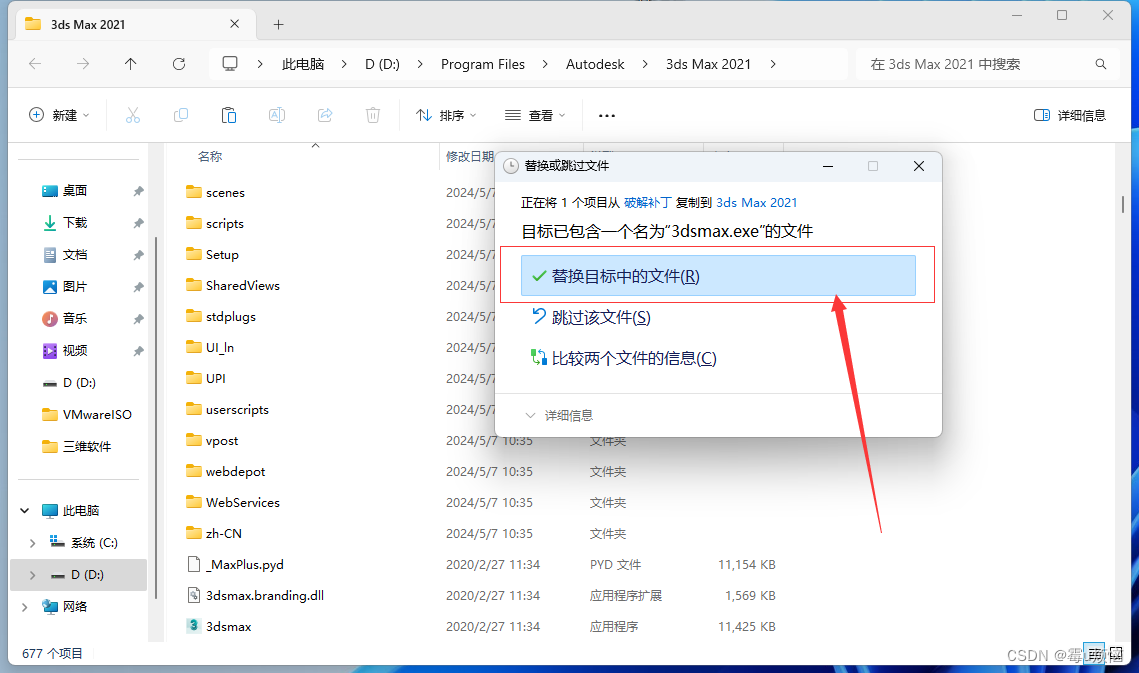
Task: Open the 查看 view dropdown
Action: click(x=535, y=115)
